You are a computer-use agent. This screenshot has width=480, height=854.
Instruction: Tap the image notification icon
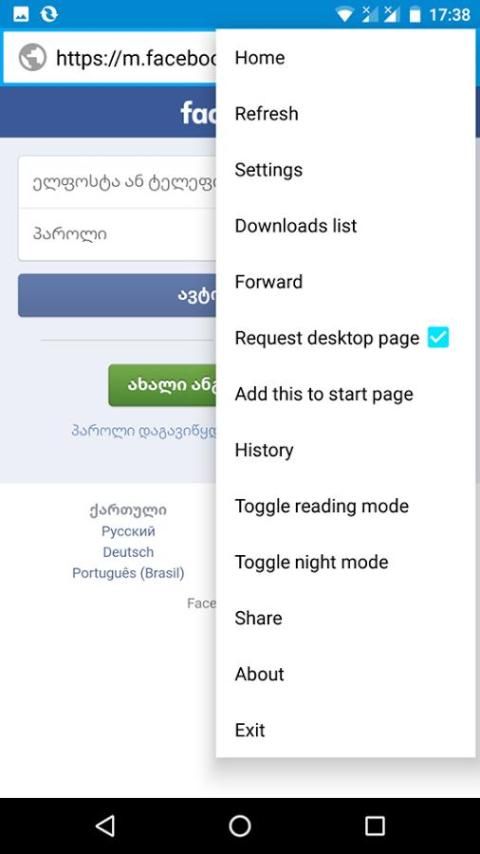[x=21, y=14]
